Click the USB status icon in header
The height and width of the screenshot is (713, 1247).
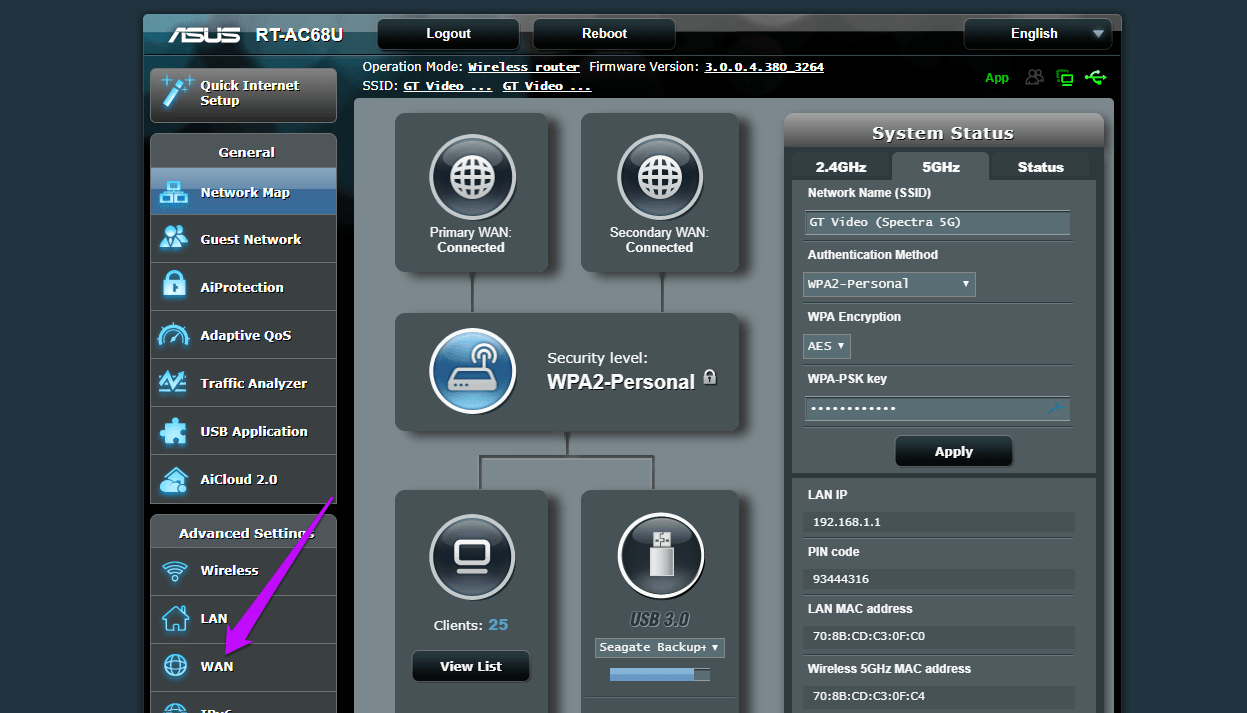click(x=1095, y=77)
